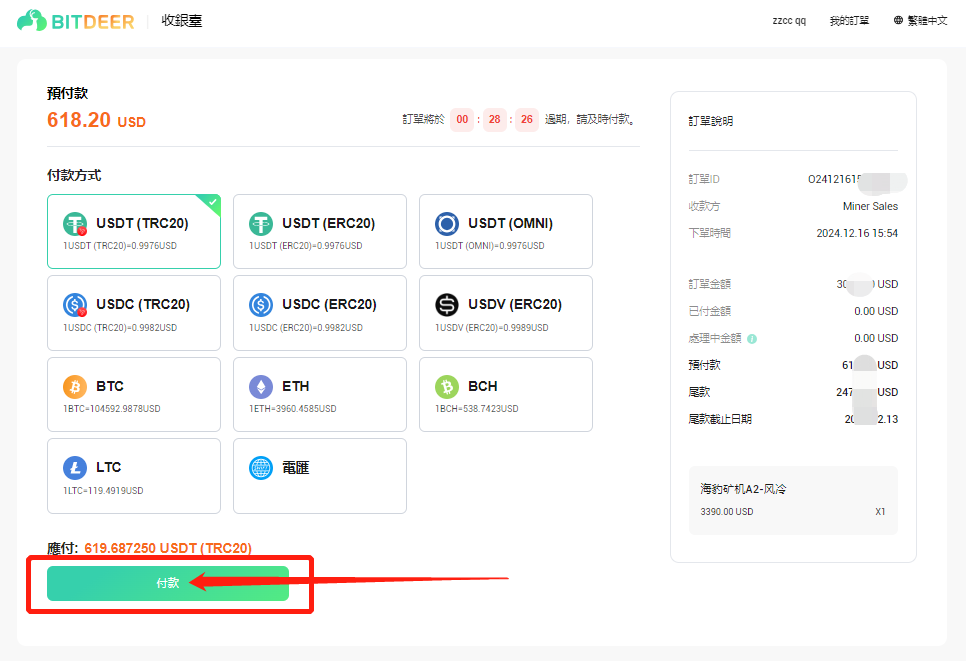Pick LTC as payment method
966x661 pixels.
tap(134, 476)
